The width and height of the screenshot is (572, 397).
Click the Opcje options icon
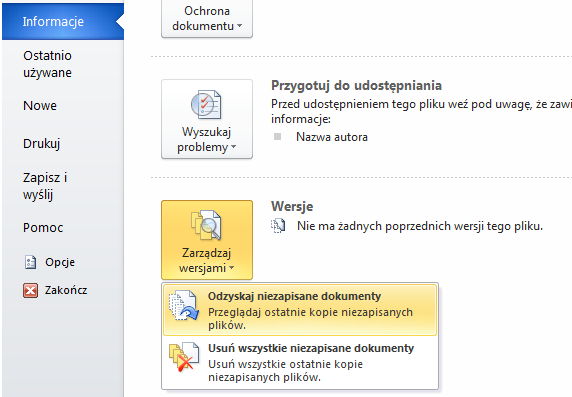30,262
